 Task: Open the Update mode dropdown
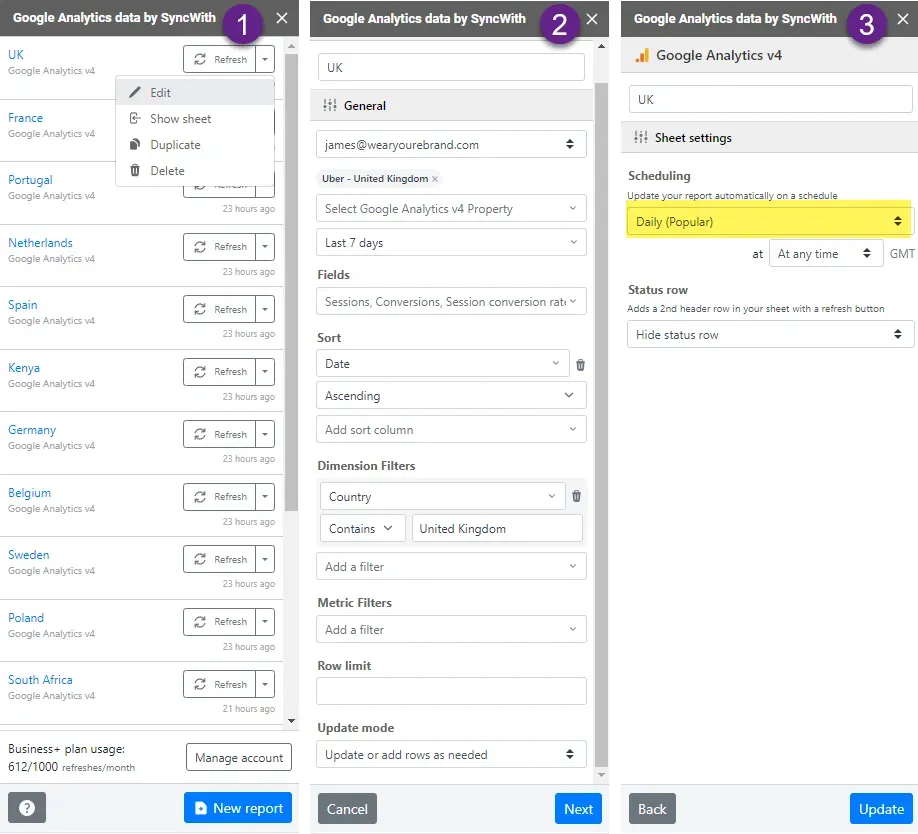[451, 754]
